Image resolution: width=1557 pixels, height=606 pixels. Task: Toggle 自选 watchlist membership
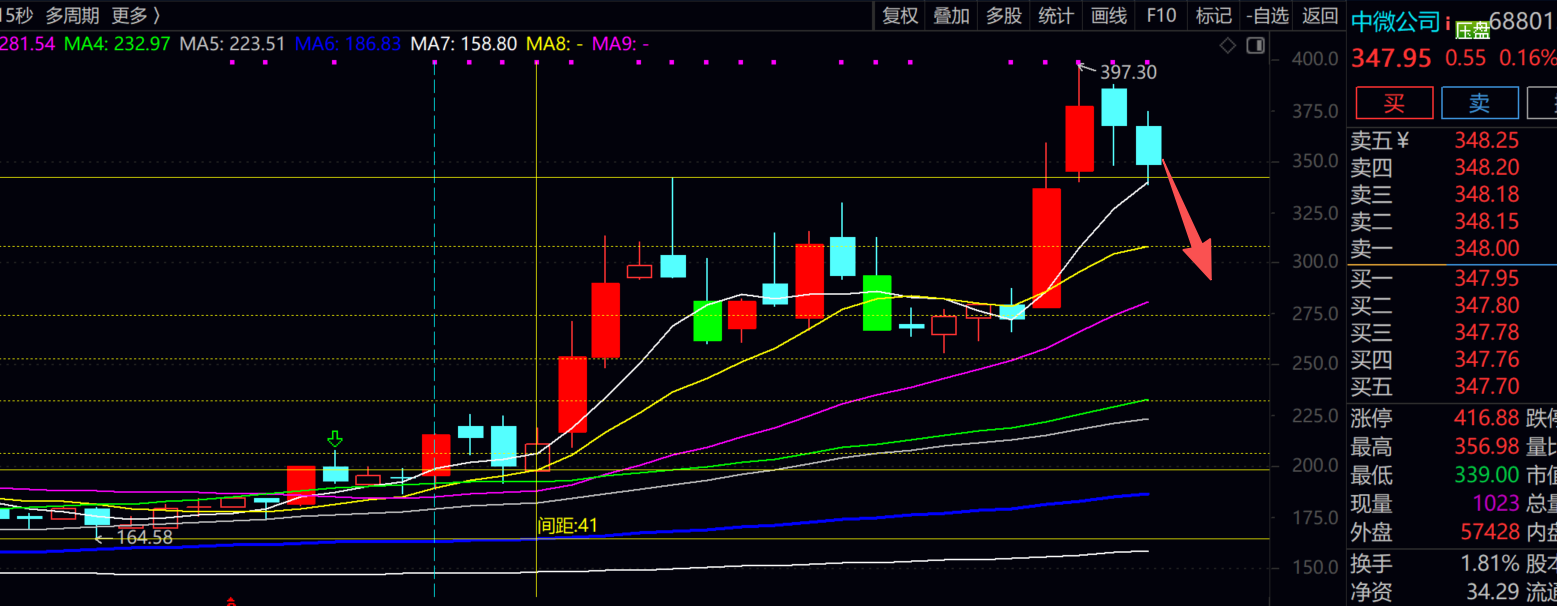coord(1267,16)
